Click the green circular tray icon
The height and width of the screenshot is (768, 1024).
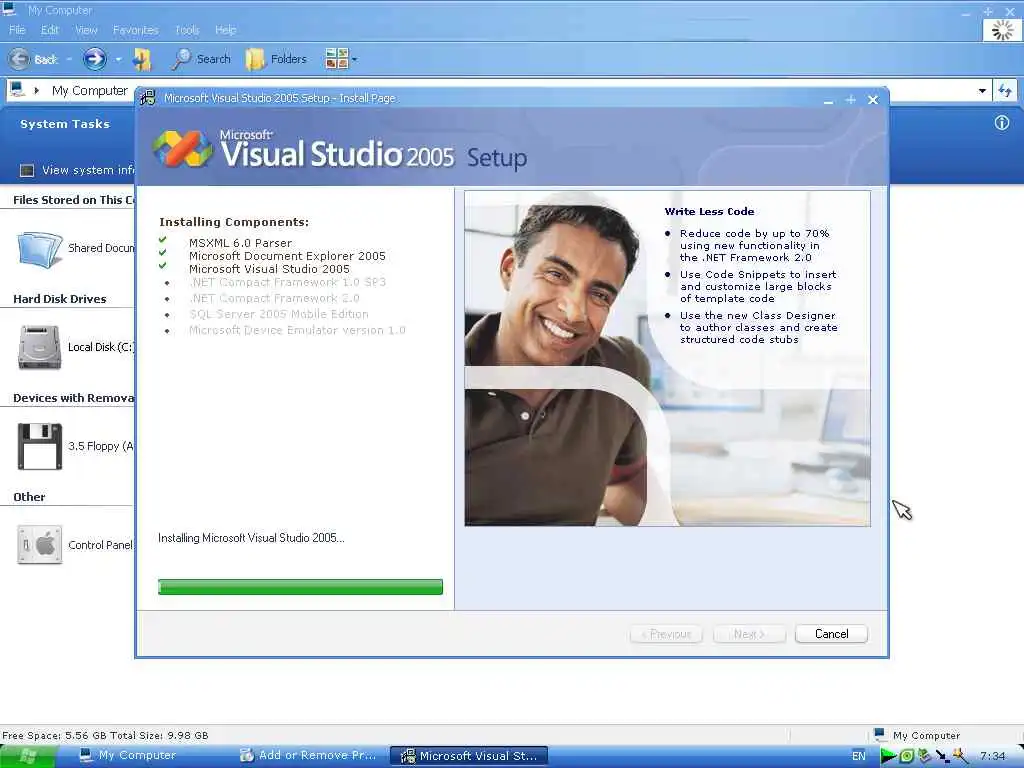point(906,756)
